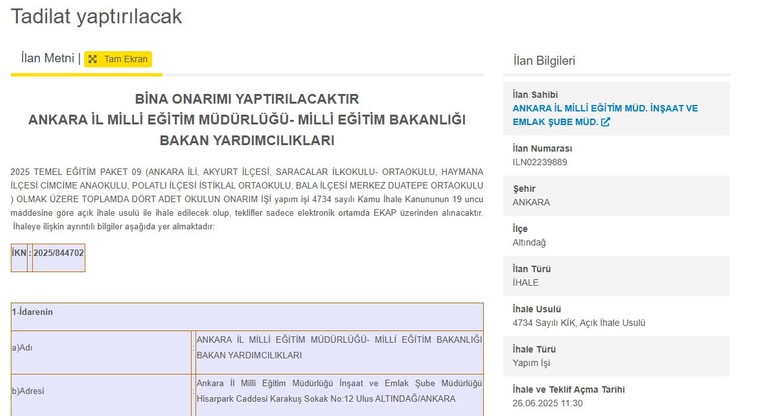Open ANKARA İL MİLLİ EĞİTİM MÜD. owner link
This screenshot has height=416, width=772.
(605, 115)
